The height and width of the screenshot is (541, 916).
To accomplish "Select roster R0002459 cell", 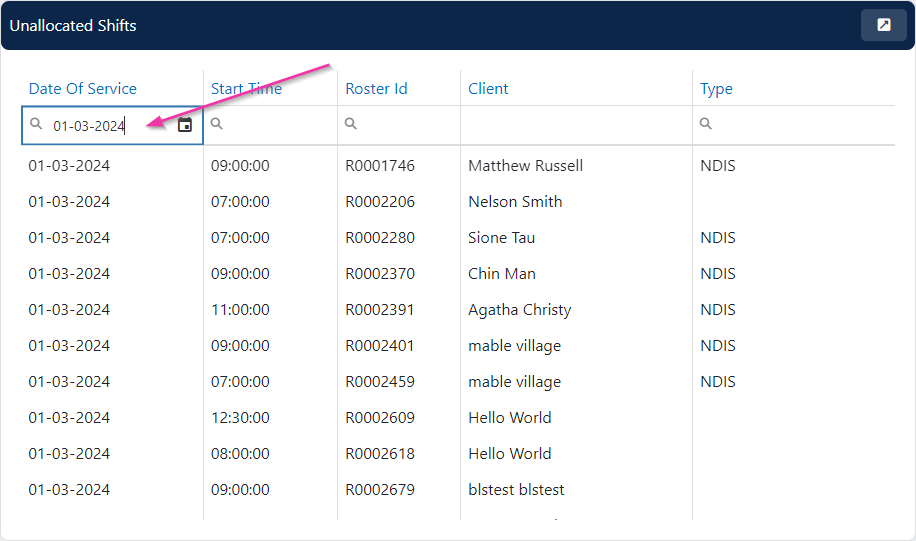I will point(380,382).
